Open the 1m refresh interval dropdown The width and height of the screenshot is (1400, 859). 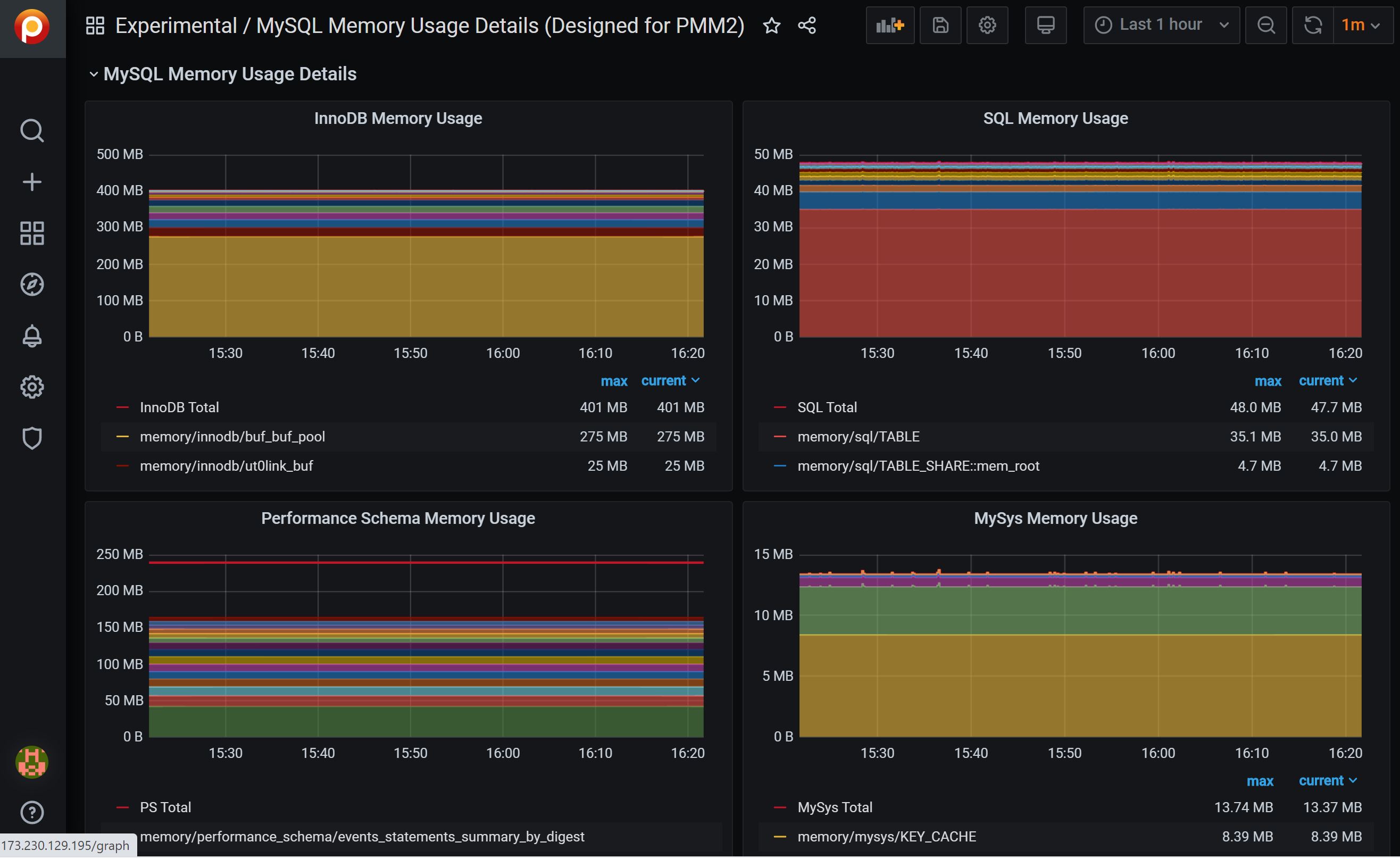click(x=1360, y=25)
